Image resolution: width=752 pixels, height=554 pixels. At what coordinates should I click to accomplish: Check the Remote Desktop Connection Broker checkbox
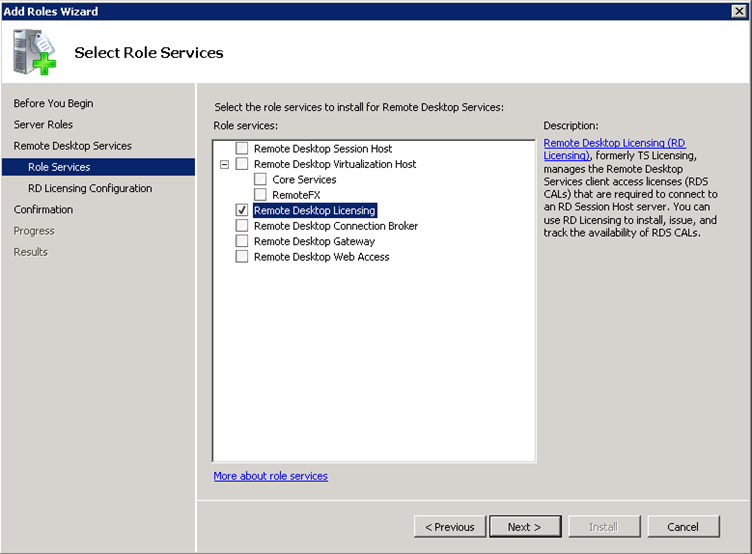click(242, 225)
